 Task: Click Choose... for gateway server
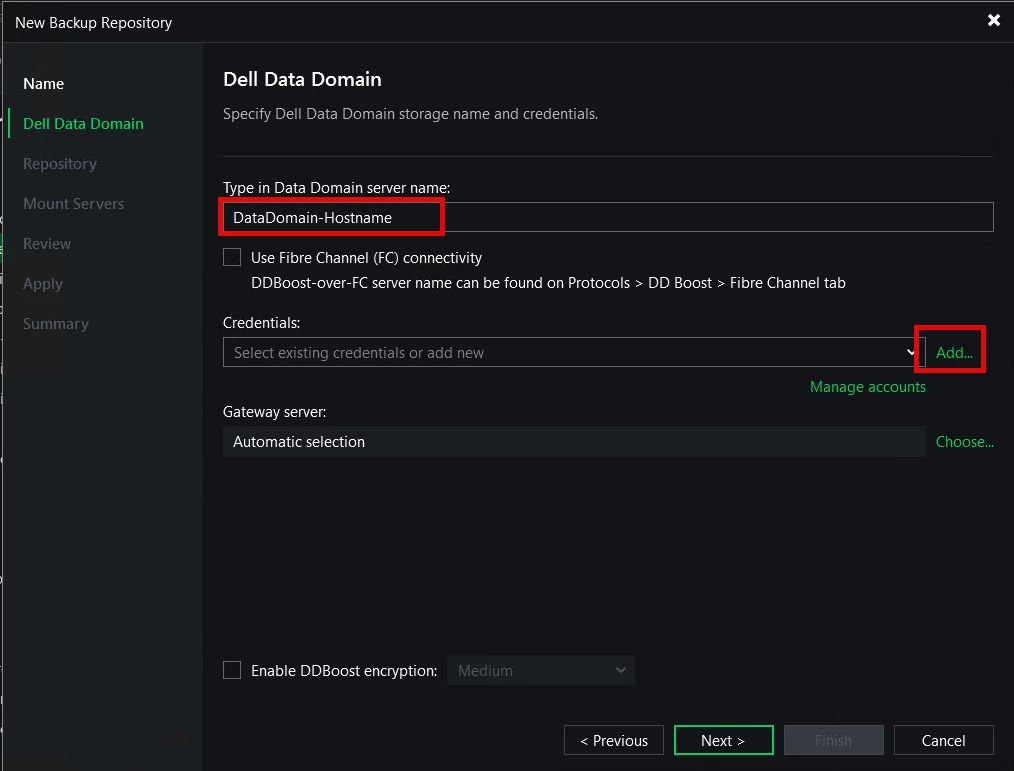964,442
